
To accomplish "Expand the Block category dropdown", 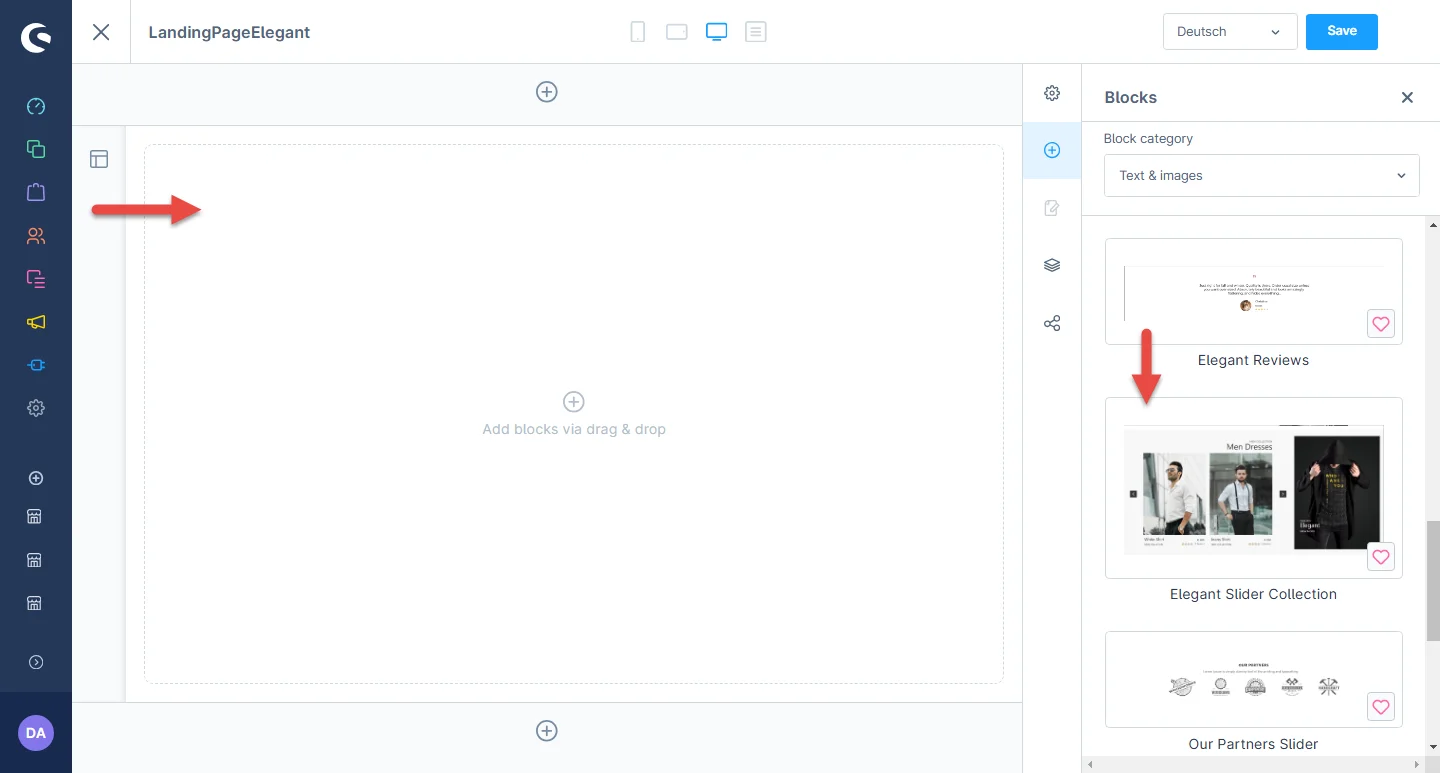I will [1261, 176].
